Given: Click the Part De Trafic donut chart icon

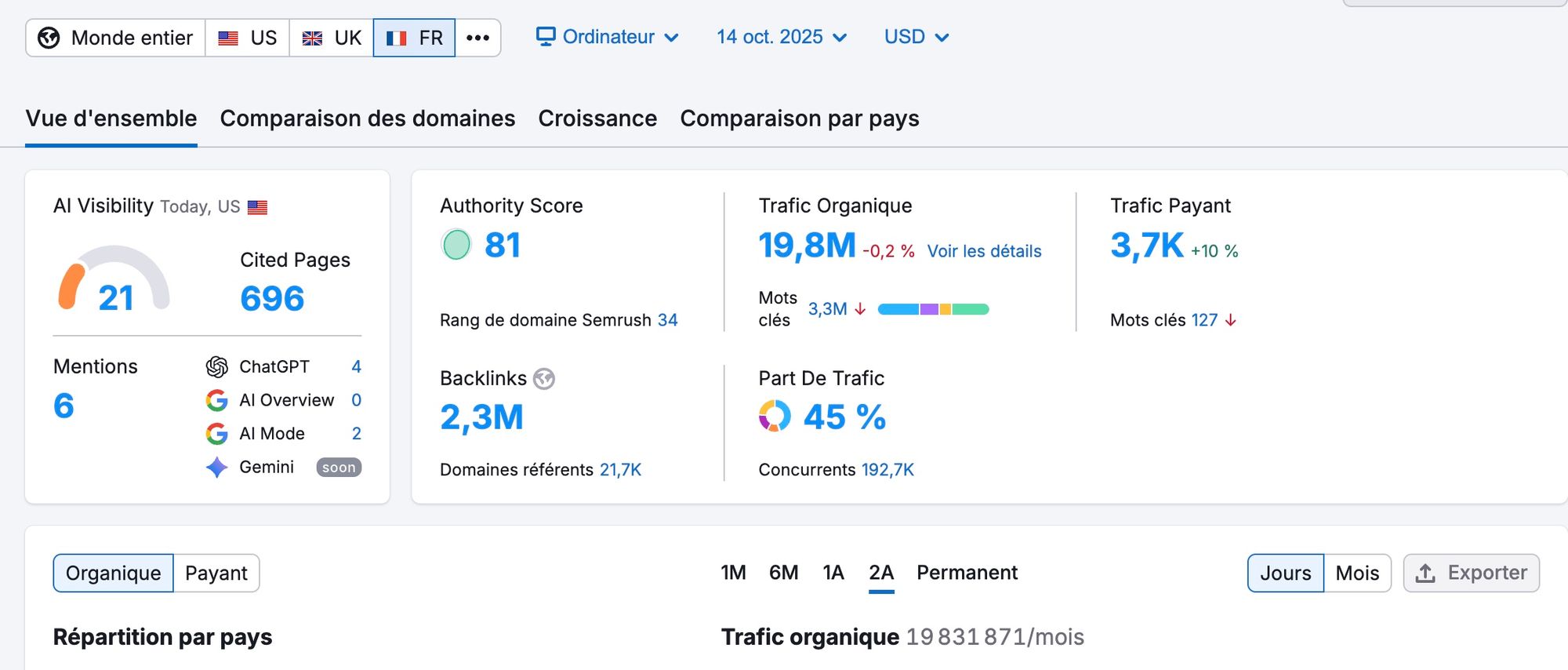Looking at the screenshot, I should [x=775, y=416].
